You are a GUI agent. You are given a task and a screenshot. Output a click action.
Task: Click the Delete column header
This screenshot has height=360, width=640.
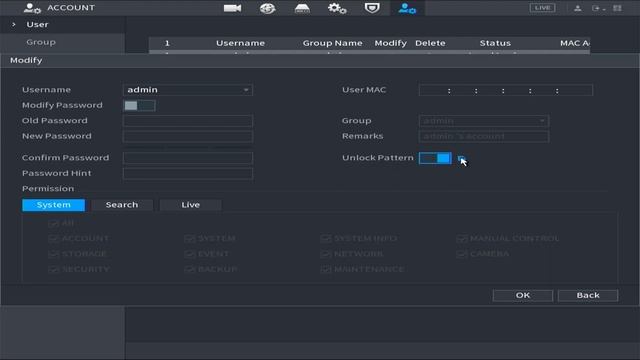430,43
